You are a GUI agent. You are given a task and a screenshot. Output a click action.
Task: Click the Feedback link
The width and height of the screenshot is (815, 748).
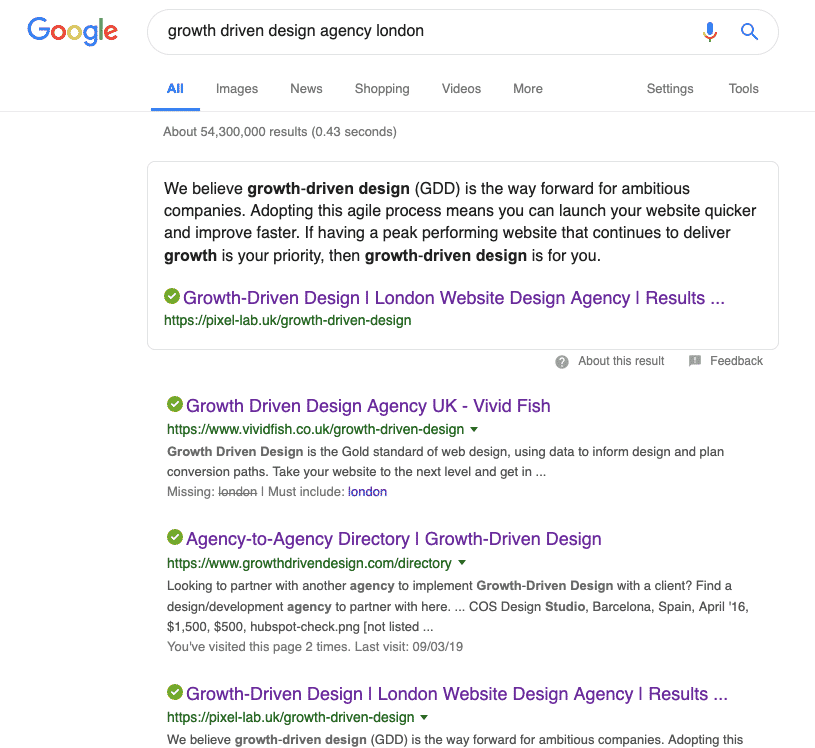point(737,361)
